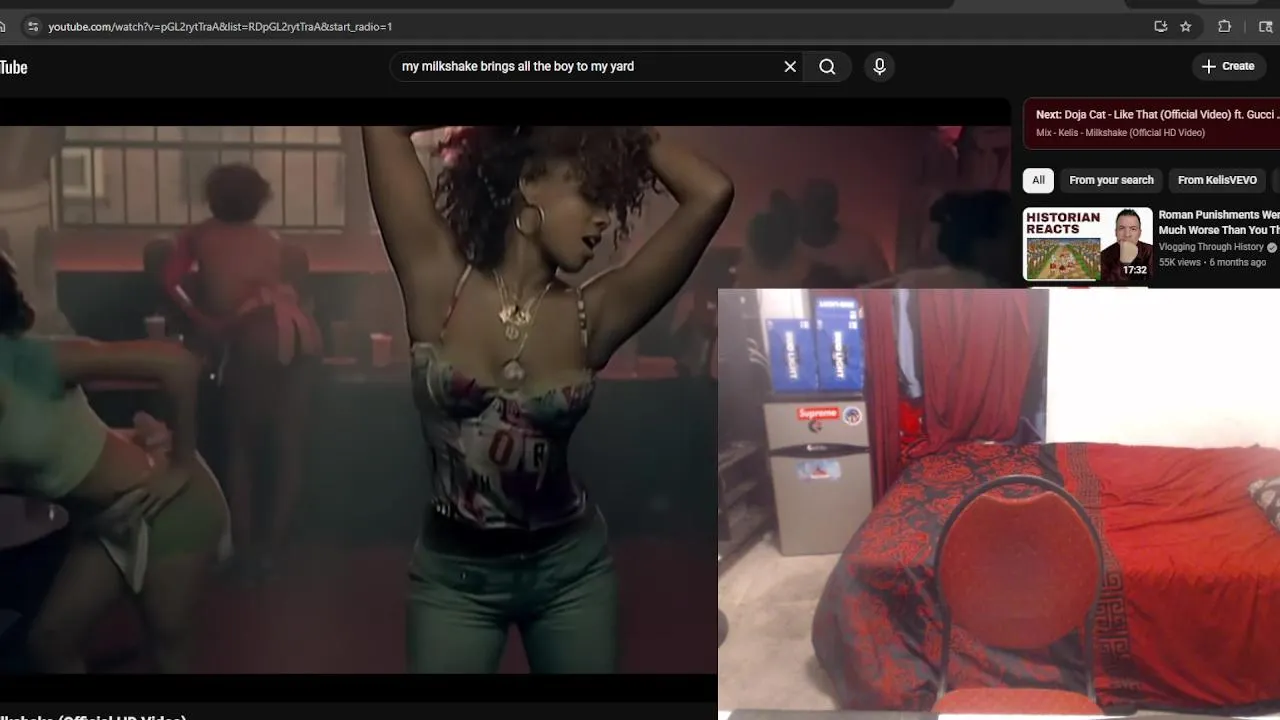Select the From your search chip
Image resolution: width=1280 pixels, height=720 pixels.
click(x=1111, y=180)
